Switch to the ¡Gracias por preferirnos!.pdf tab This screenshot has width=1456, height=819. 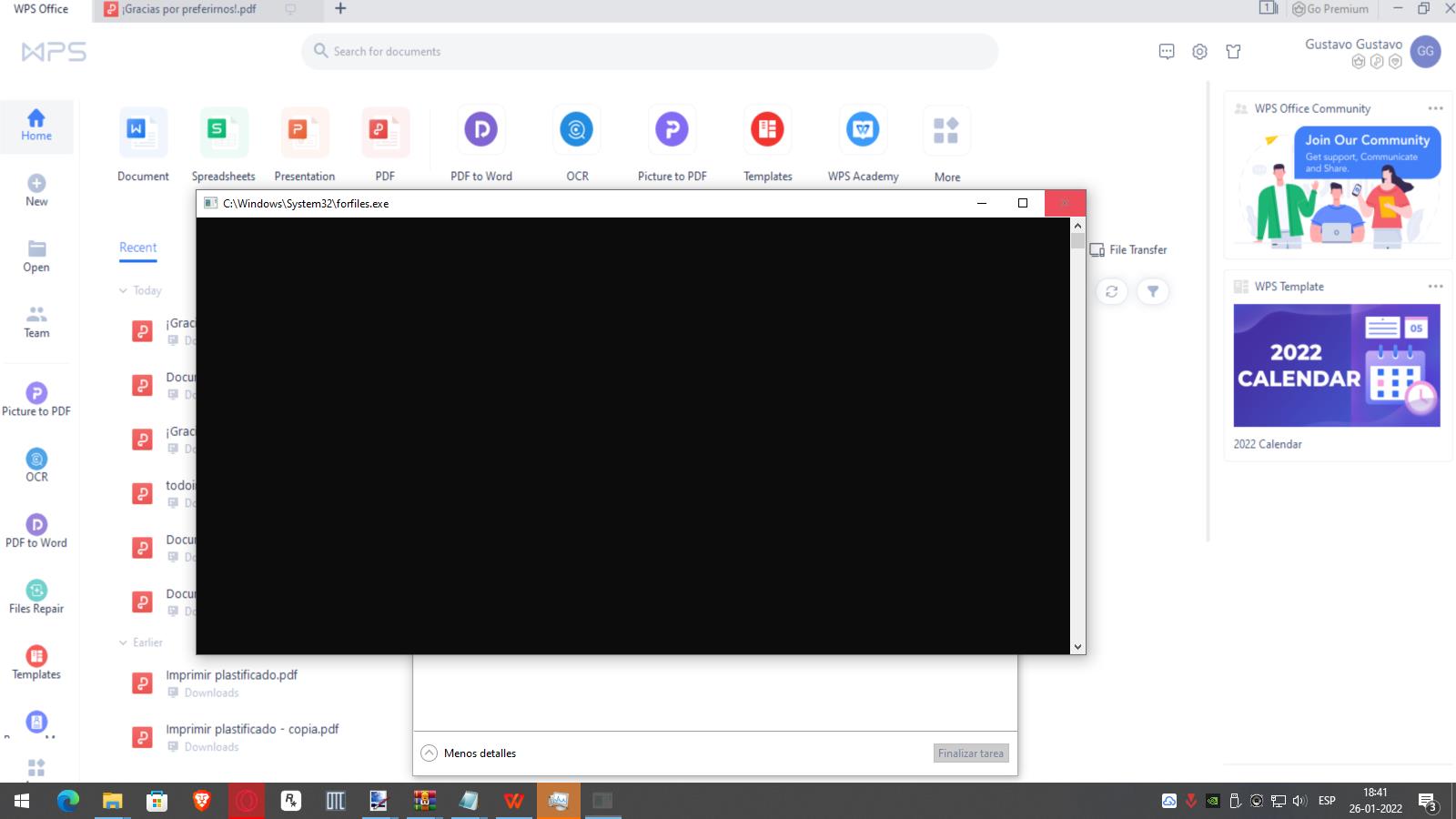coord(189,9)
